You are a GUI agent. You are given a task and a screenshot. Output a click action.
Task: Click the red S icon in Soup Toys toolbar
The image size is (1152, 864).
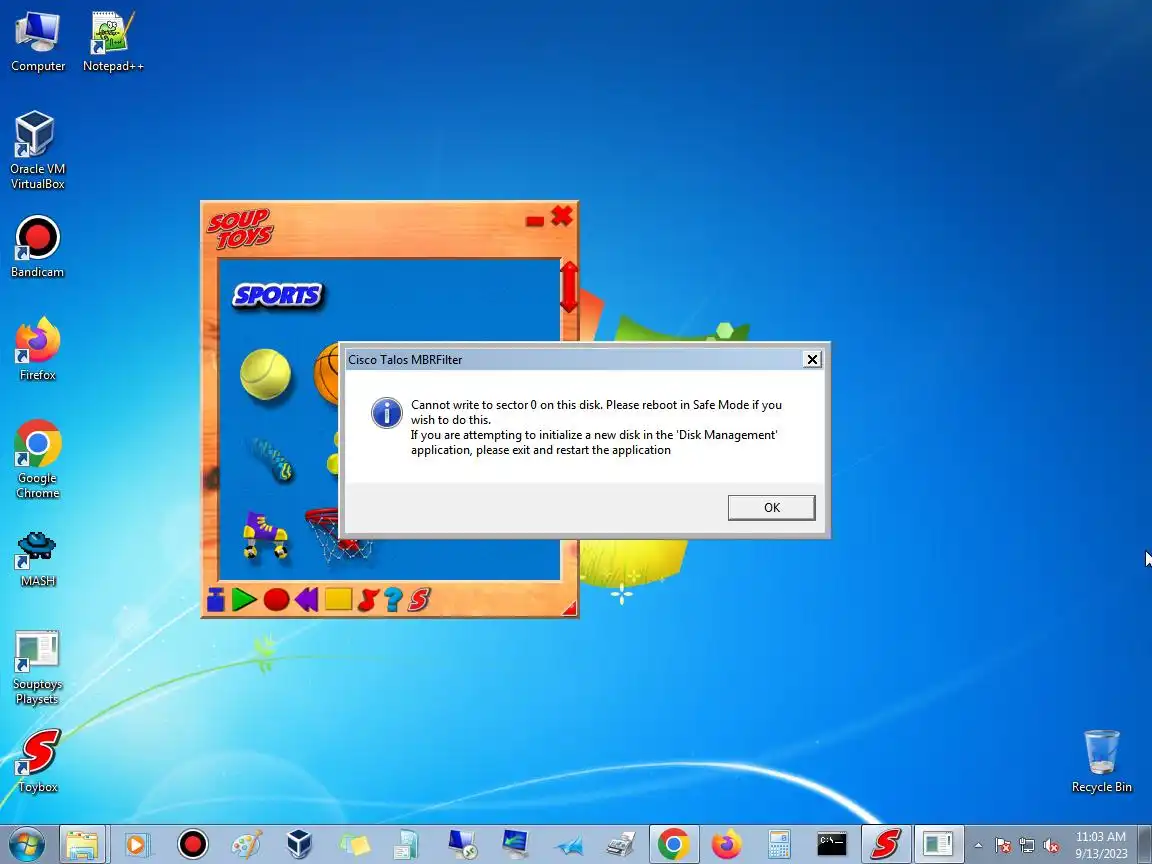point(419,600)
